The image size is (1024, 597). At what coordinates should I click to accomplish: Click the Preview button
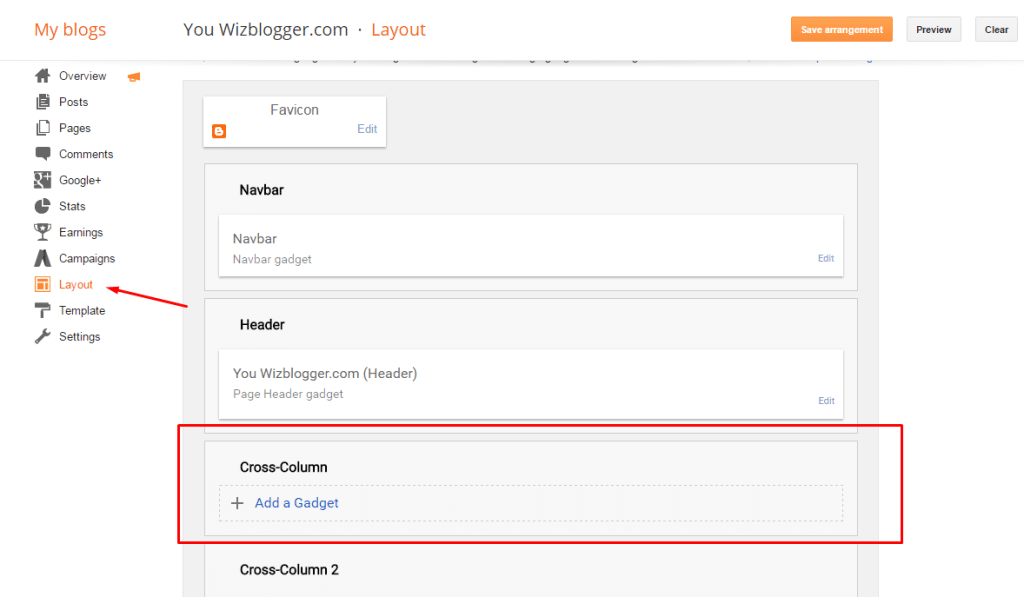click(933, 30)
